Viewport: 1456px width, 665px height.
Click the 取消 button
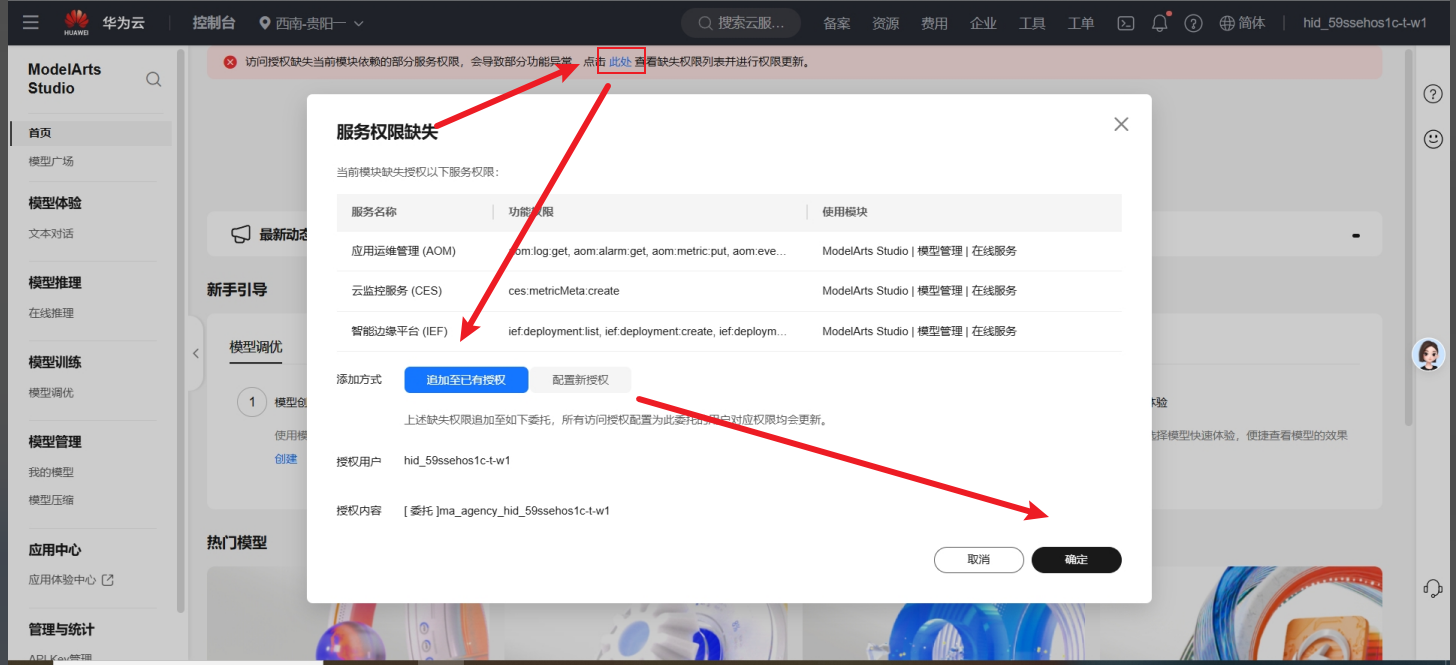click(x=979, y=560)
